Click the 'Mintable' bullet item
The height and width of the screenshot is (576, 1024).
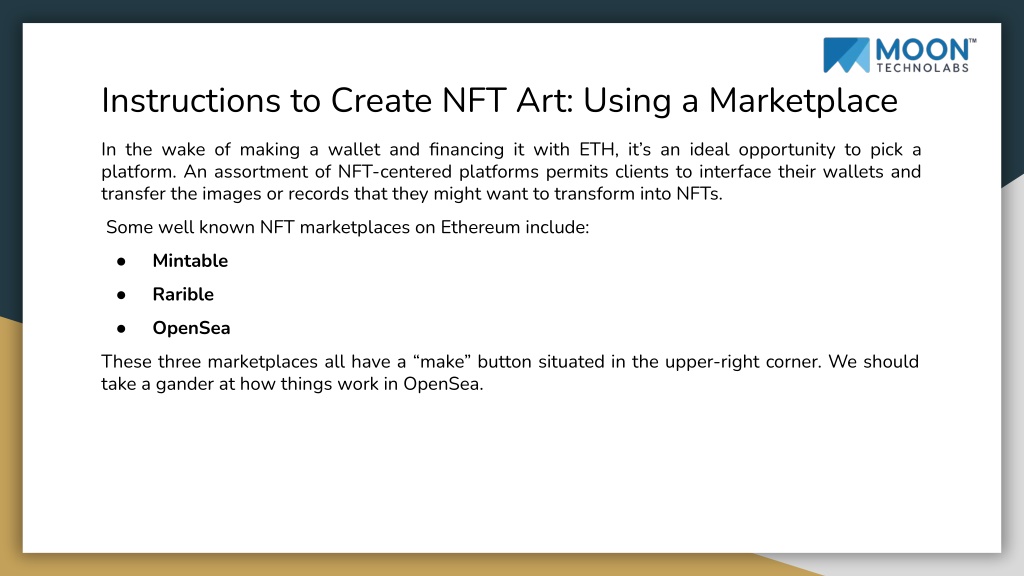pyautogui.click(x=190, y=261)
